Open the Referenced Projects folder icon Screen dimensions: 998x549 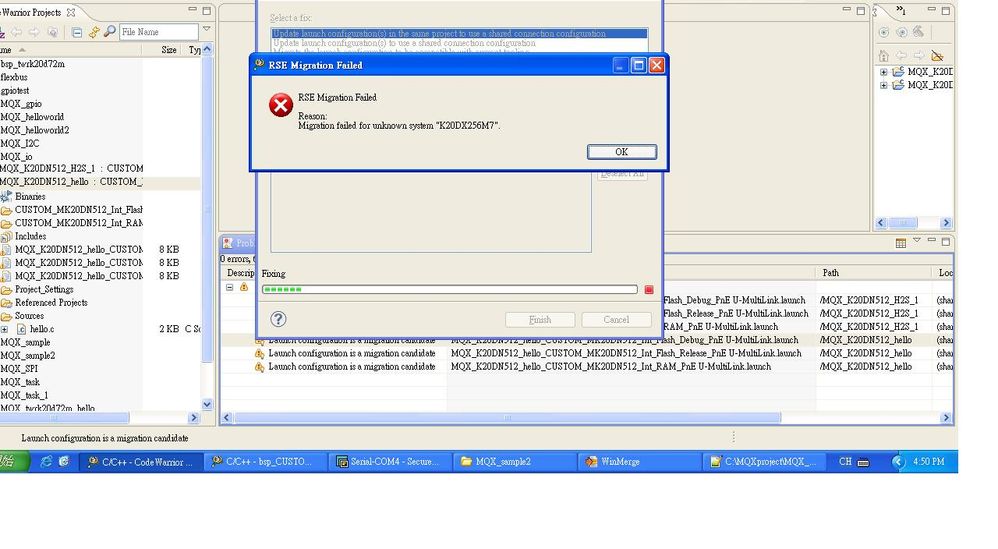6,303
